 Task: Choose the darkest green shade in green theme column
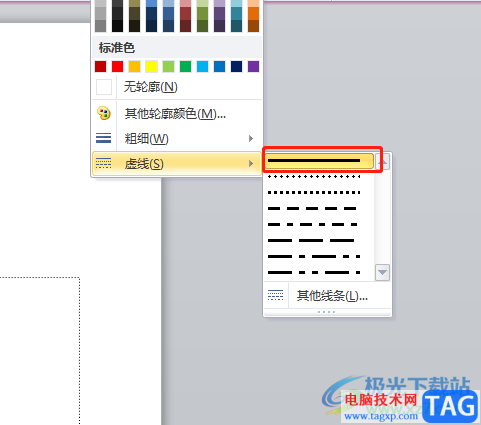click(x=202, y=26)
